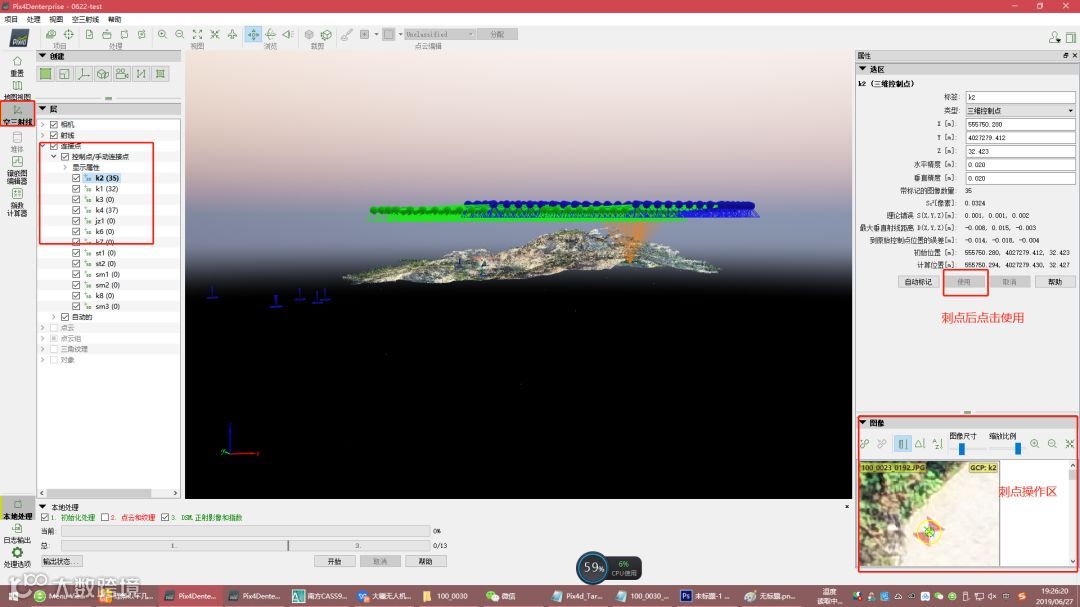Click the Z [m] 32.423 field
The image size is (1080, 607).
click(1020, 151)
